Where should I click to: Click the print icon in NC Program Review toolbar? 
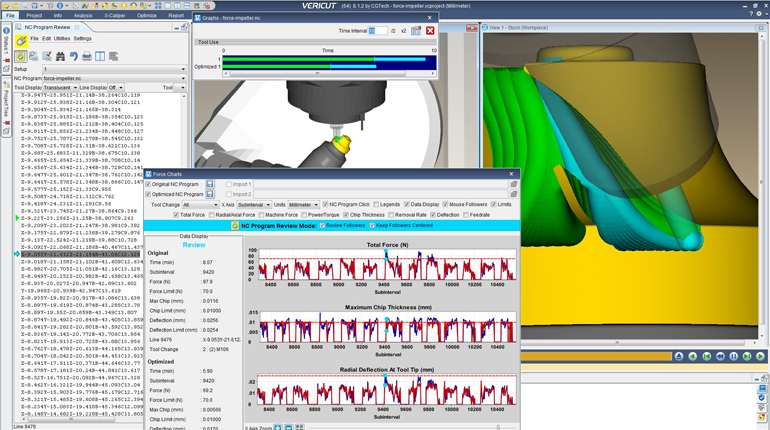(x=86, y=56)
